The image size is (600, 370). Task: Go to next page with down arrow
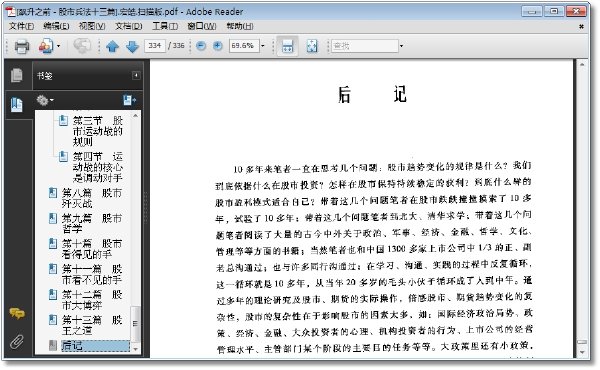[132, 46]
